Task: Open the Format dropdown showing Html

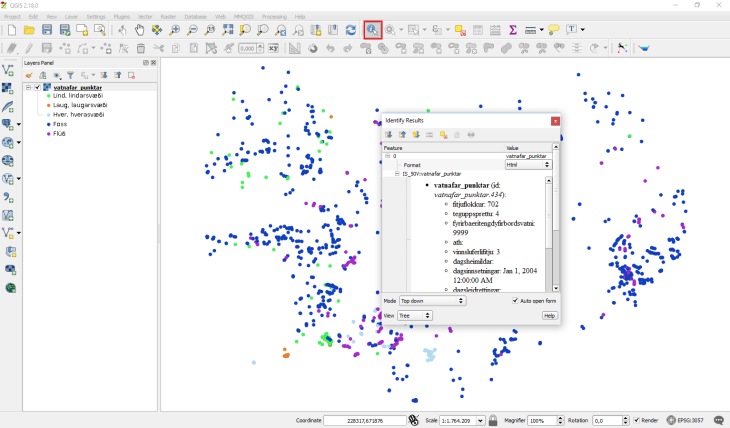Action: coord(528,165)
